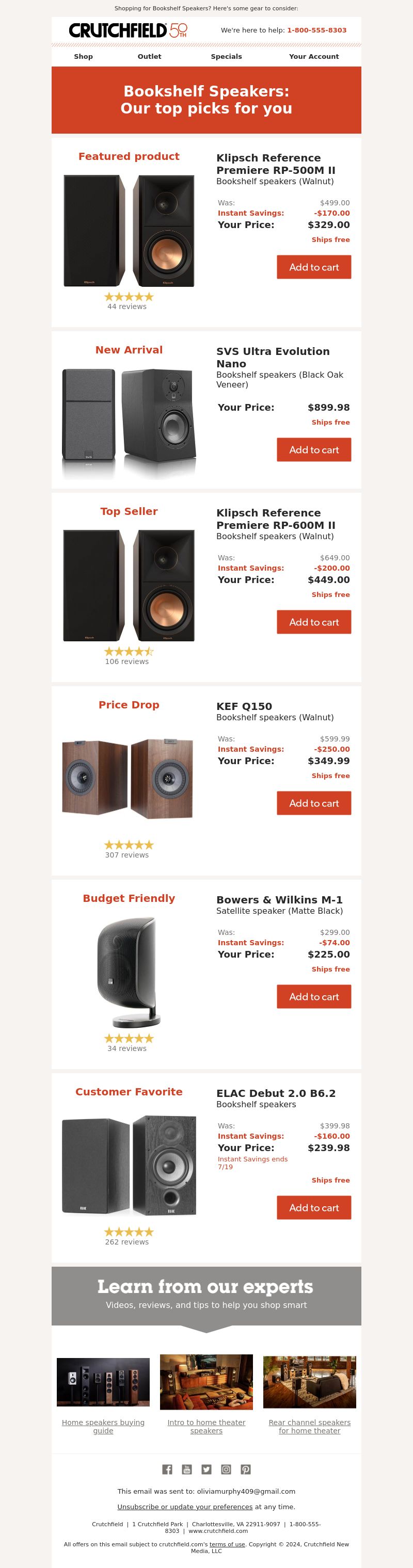The image size is (413, 1568).
Task: Open the YouTube social icon
Action: (187, 1469)
